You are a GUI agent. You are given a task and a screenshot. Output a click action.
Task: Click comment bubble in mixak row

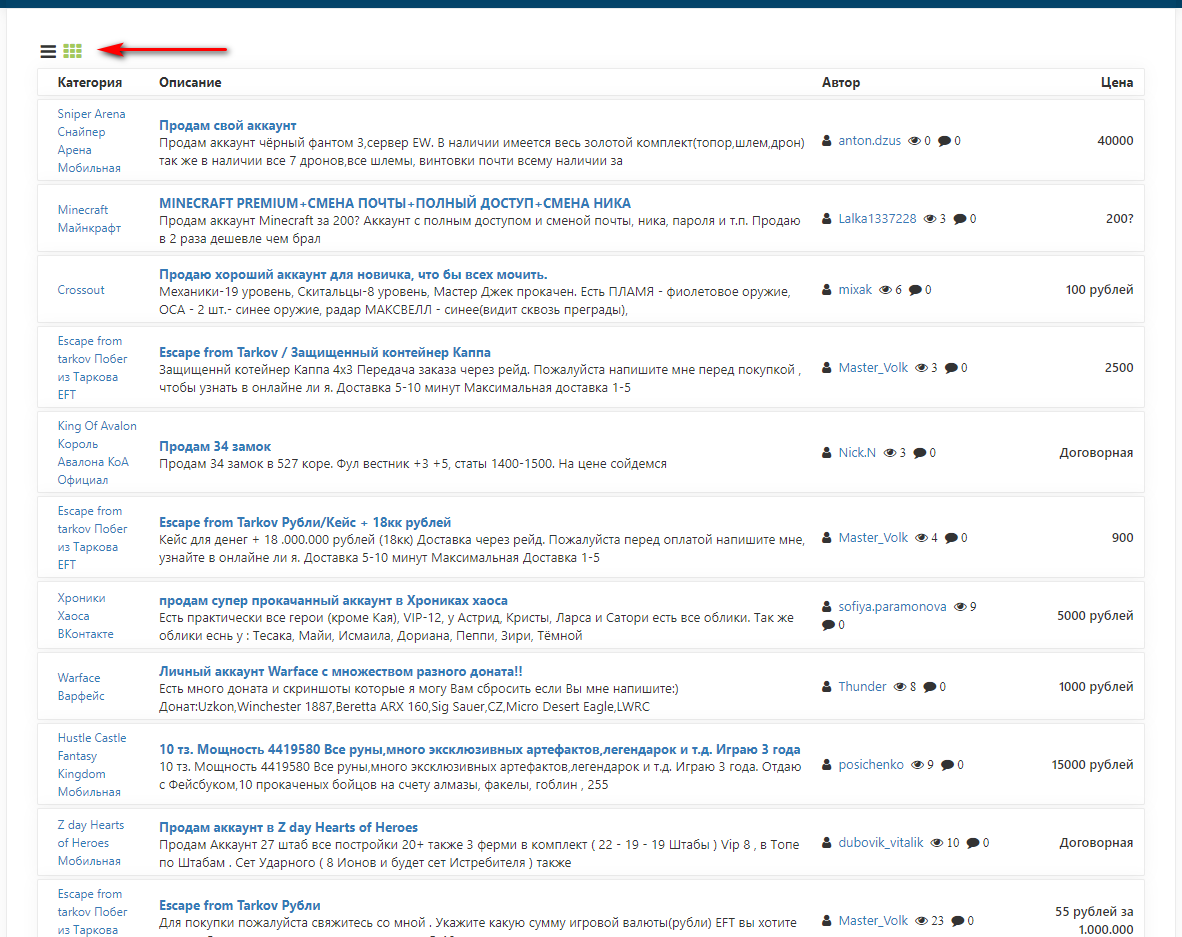tap(915, 289)
